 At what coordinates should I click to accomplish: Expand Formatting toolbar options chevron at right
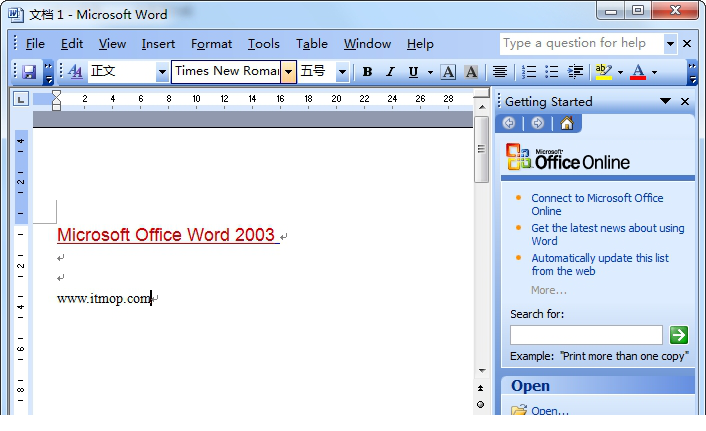coord(692,73)
